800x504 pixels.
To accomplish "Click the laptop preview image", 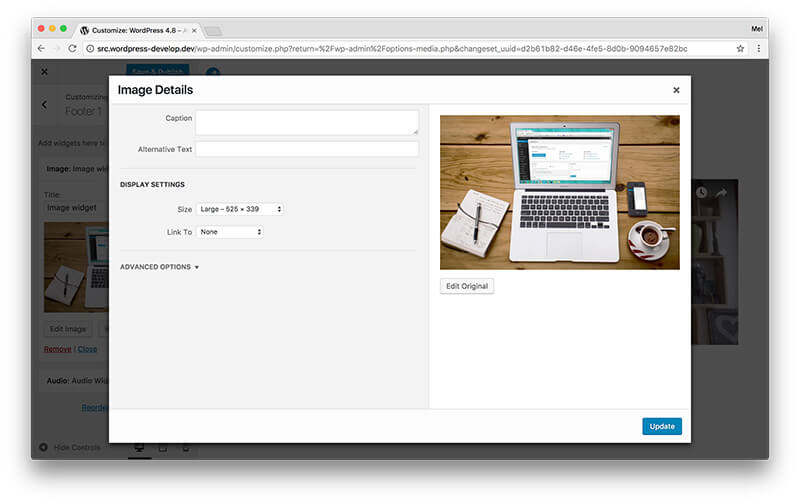I will (x=560, y=192).
